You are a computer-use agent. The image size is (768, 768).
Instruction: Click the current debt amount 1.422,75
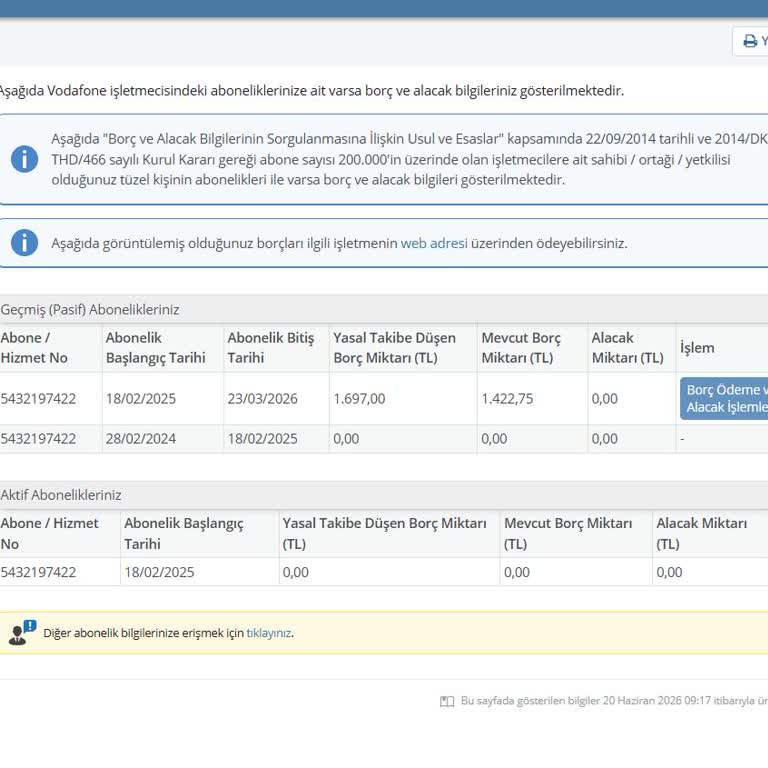[507, 398]
